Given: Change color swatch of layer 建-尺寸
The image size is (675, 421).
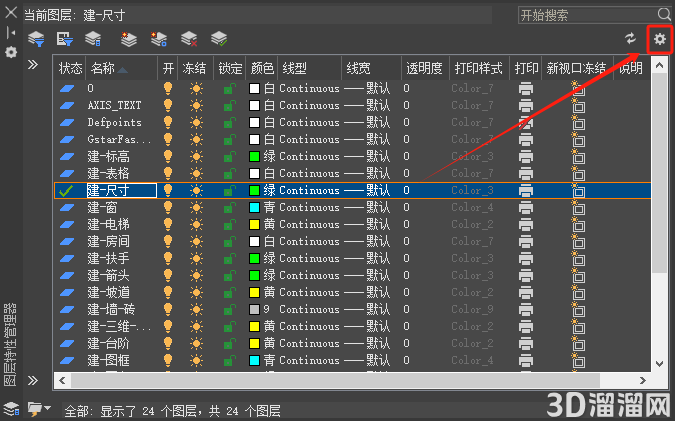Looking at the screenshot, I should (x=254, y=190).
